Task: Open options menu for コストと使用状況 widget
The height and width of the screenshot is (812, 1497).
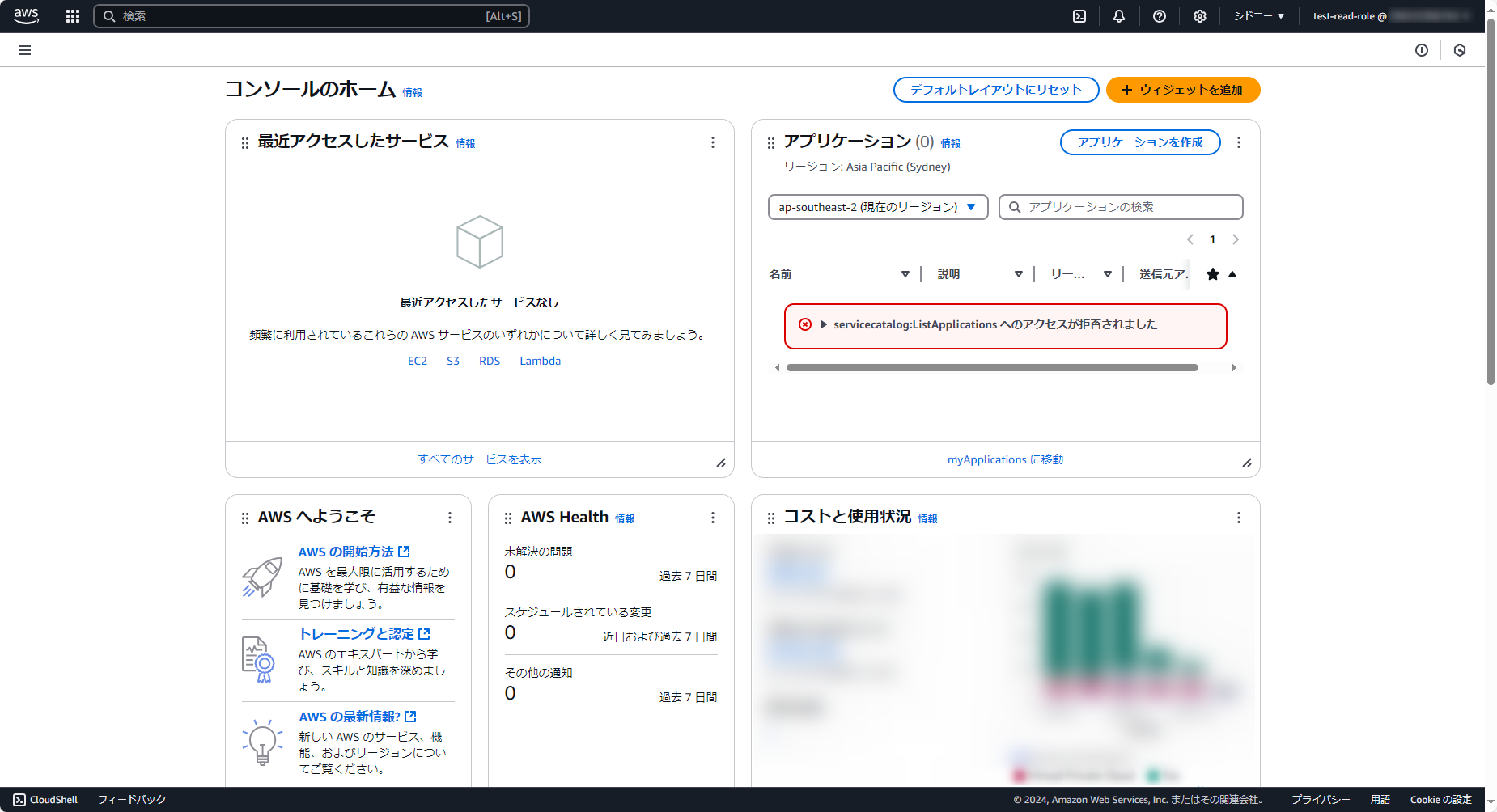Action: coord(1239,518)
